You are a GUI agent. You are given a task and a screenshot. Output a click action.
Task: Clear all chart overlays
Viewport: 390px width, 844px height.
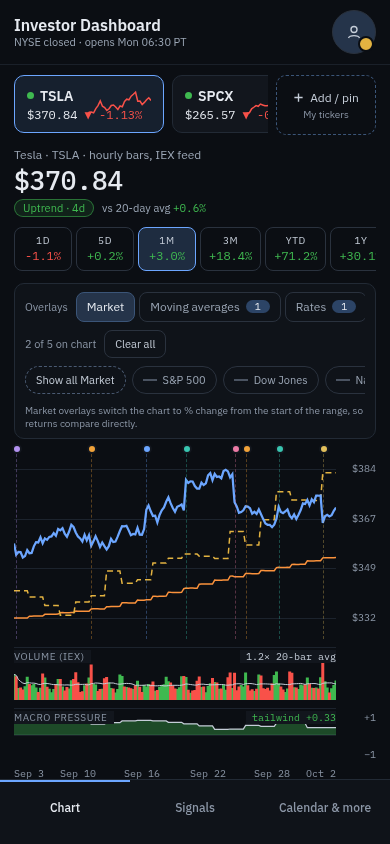(x=135, y=344)
